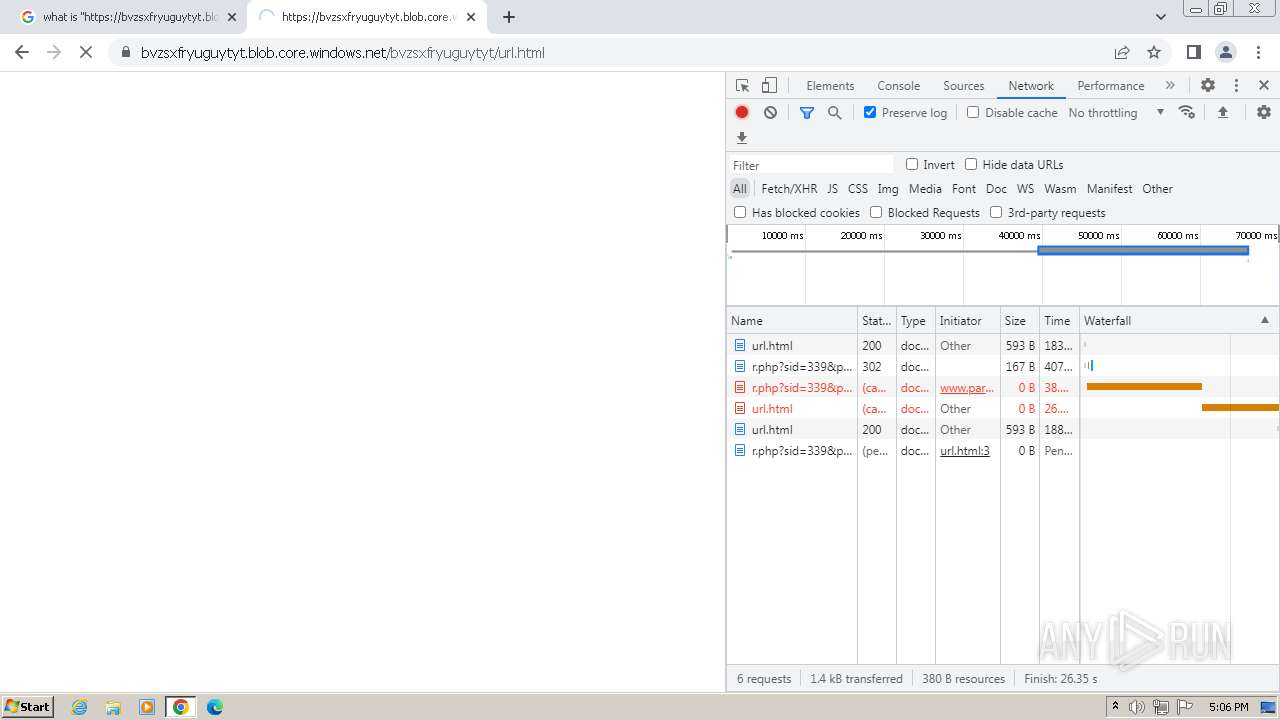Image resolution: width=1280 pixels, height=720 pixels.
Task: Select the inspect element picker icon
Action: [x=742, y=86]
